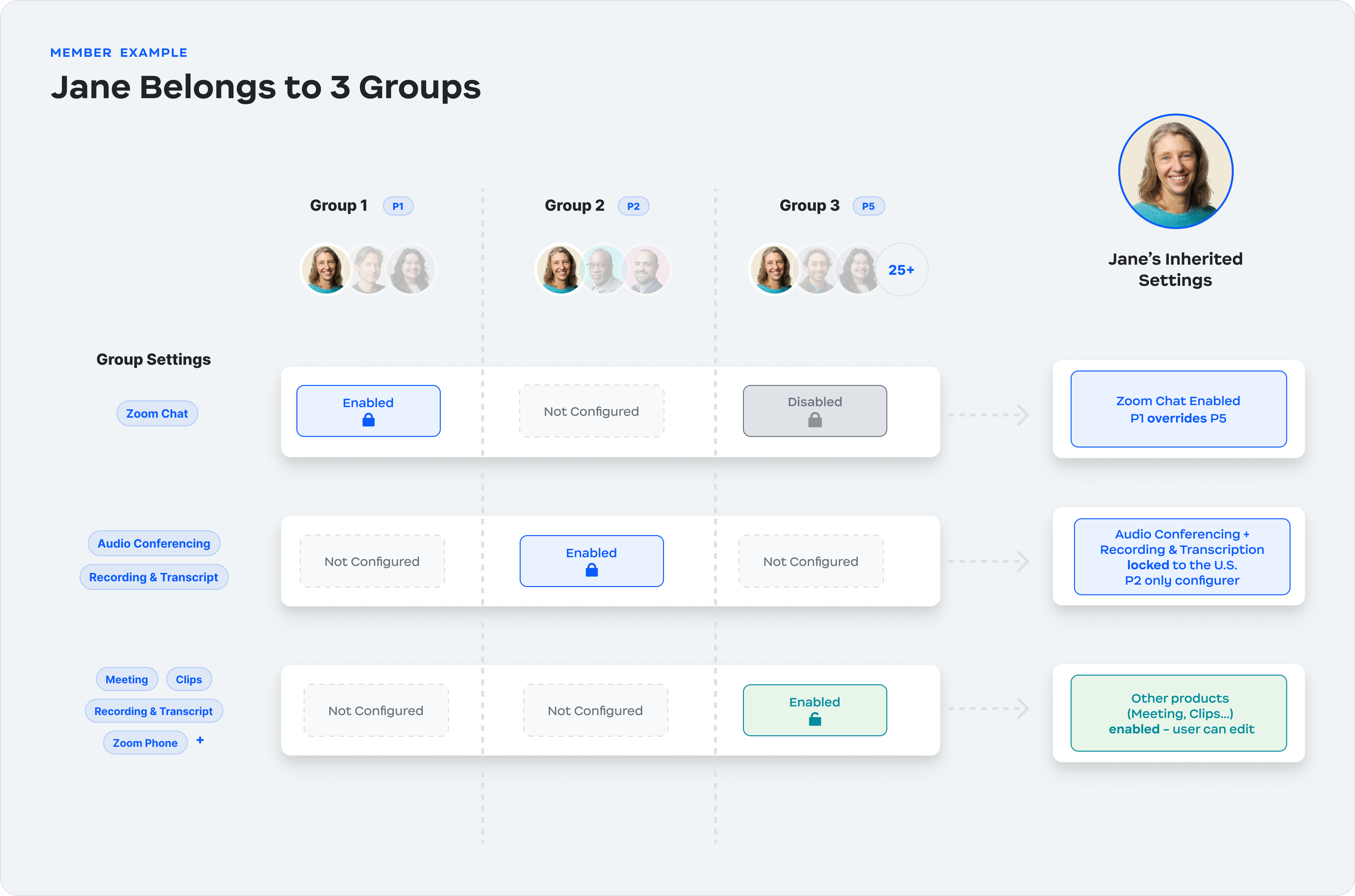
Task: Select the Zoom Phone tag
Action: 145,743
